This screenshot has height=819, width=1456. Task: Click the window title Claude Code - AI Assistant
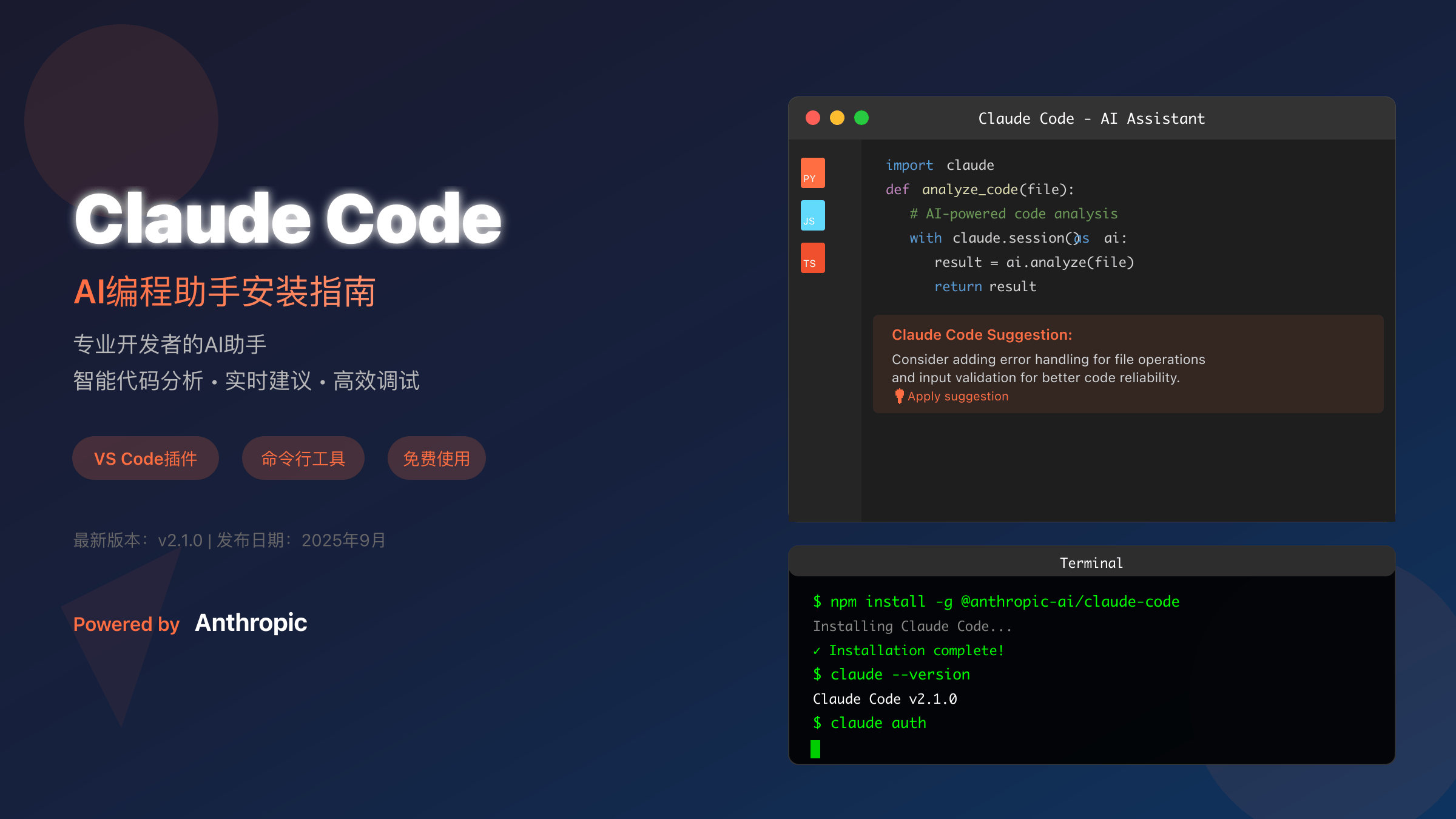pyautogui.click(x=1091, y=119)
